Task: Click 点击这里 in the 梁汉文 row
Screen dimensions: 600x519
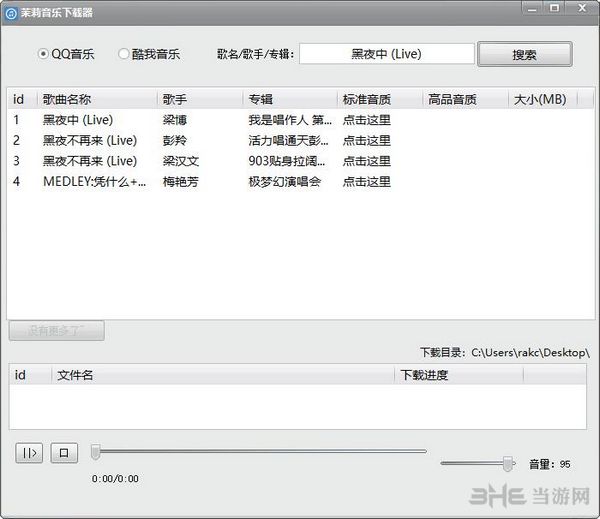Action: point(367,161)
